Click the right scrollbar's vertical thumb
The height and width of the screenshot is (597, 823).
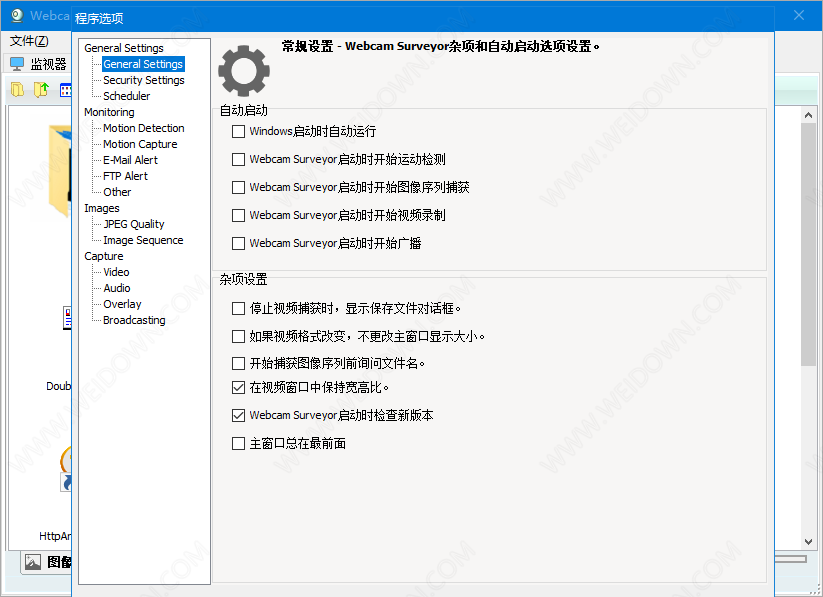tap(809, 240)
